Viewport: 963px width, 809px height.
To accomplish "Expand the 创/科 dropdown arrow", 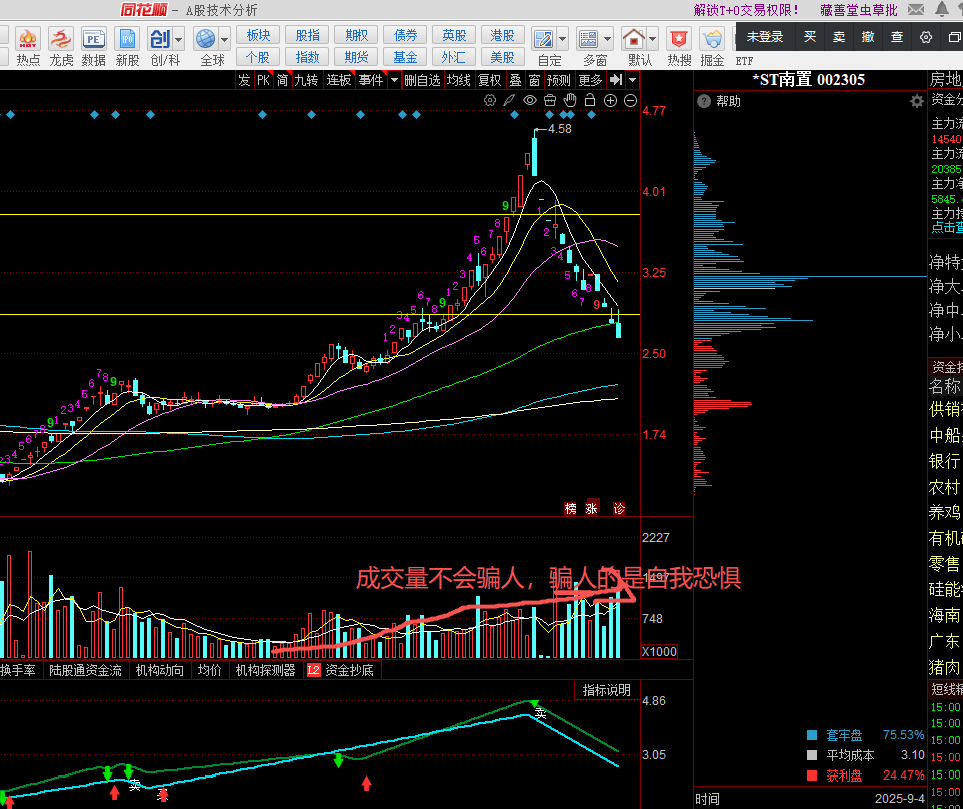I will pos(179,40).
